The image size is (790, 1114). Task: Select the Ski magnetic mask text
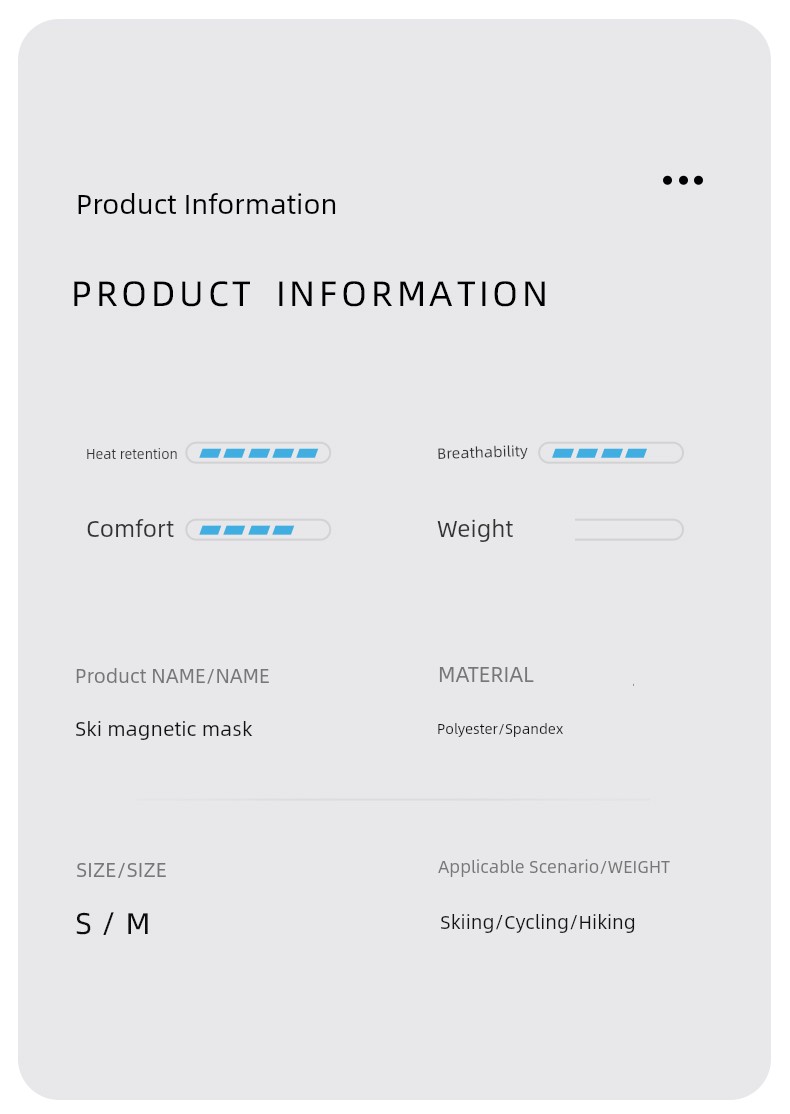point(164,729)
